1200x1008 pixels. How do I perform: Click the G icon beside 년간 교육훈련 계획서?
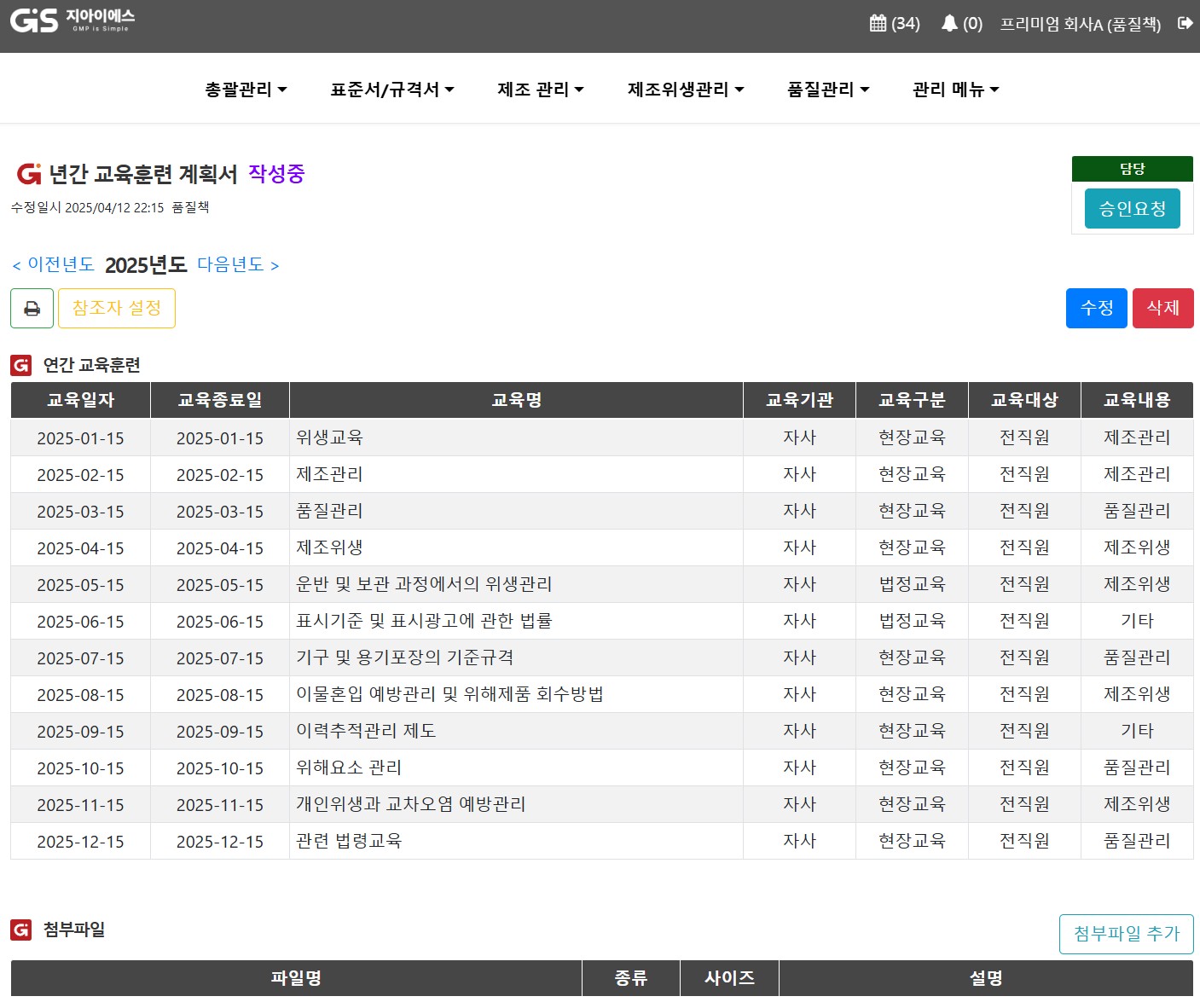28,174
